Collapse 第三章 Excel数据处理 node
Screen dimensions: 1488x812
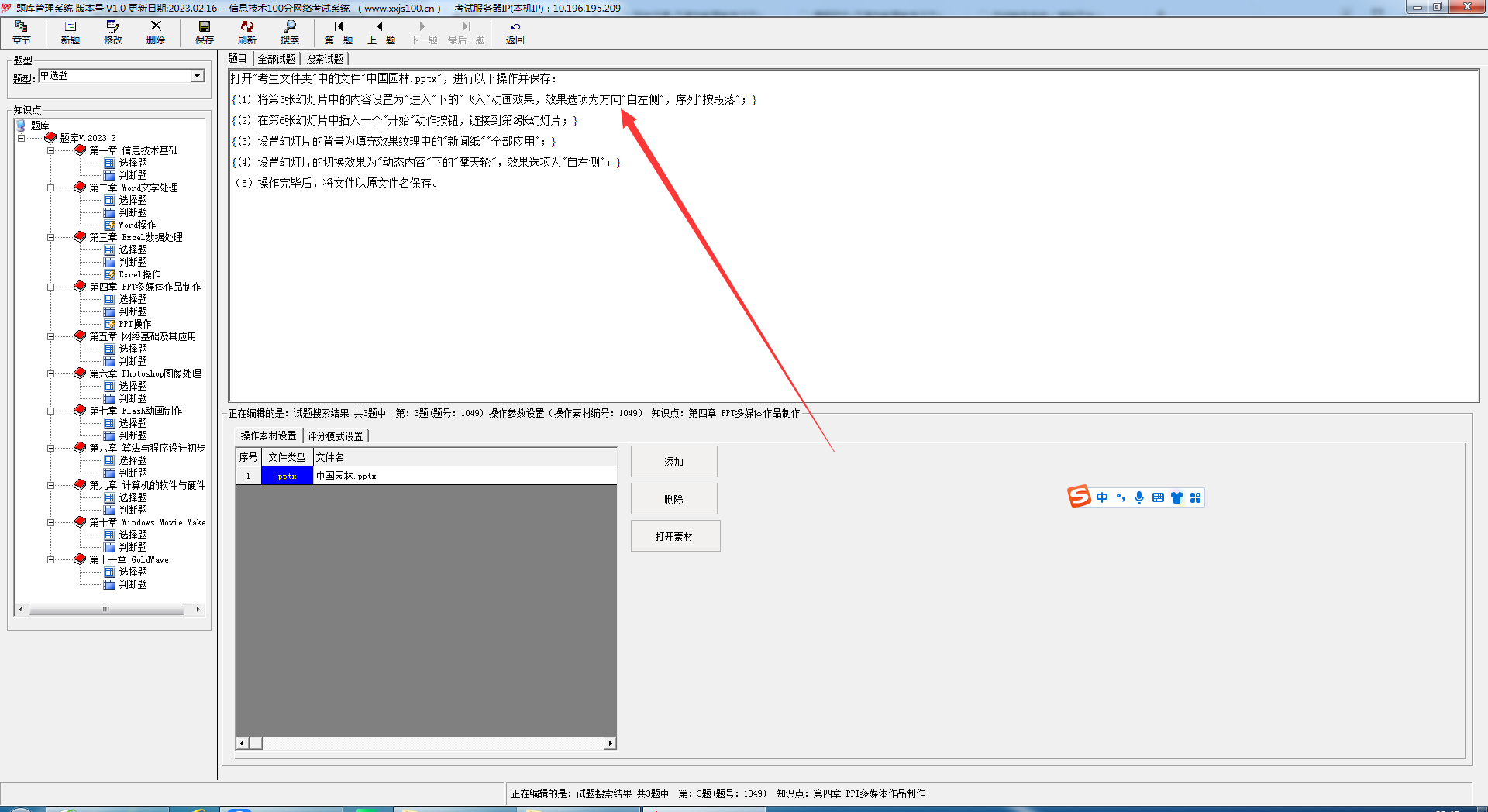[x=50, y=237]
